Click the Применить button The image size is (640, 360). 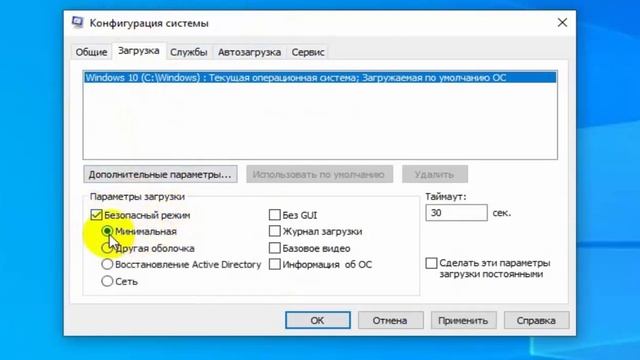coord(463,320)
